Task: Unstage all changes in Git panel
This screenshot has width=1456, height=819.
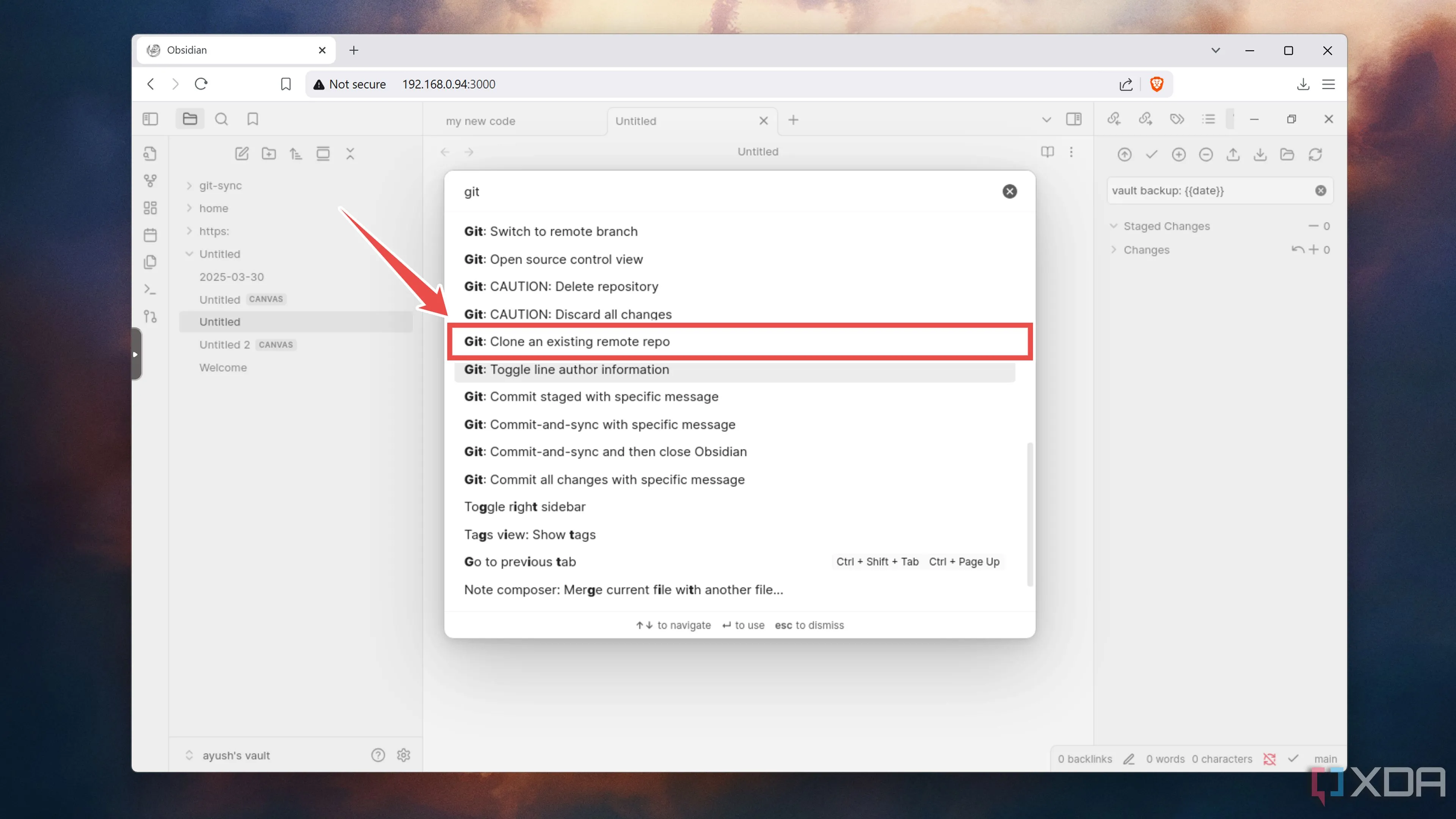Action: tap(1206, 154)
